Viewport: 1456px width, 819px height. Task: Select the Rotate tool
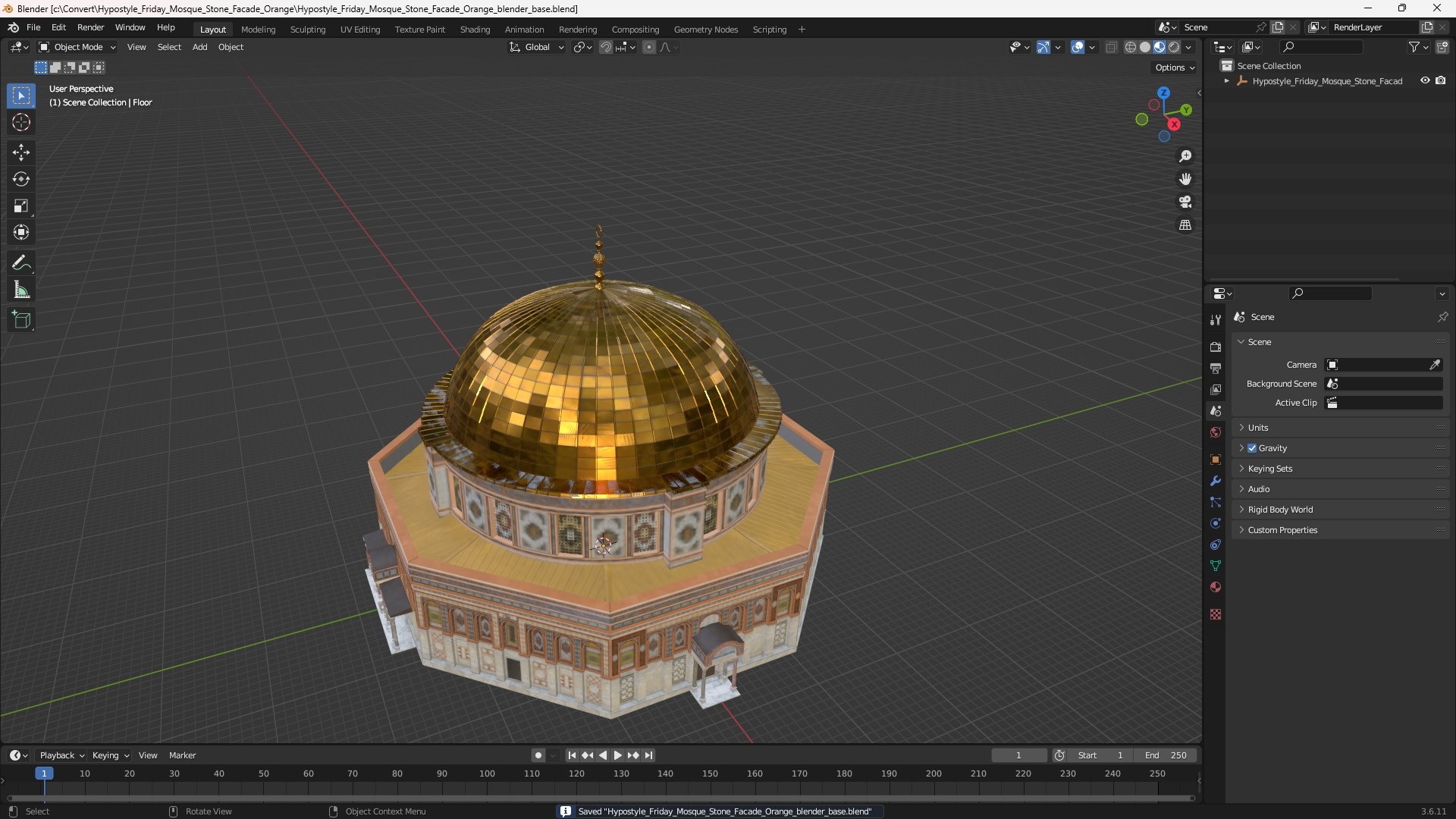point(20,179)
